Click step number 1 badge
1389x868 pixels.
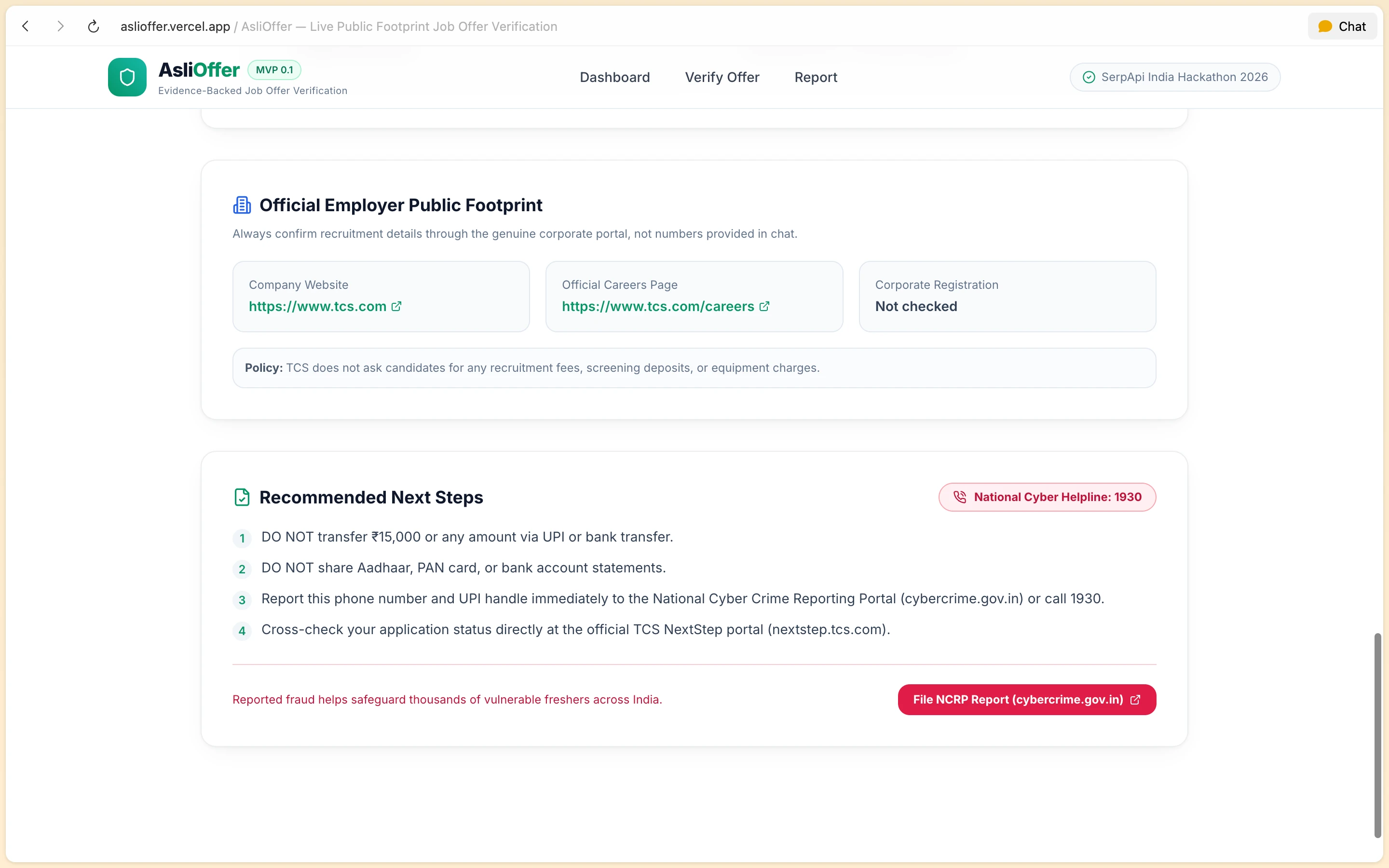(242, 539)
